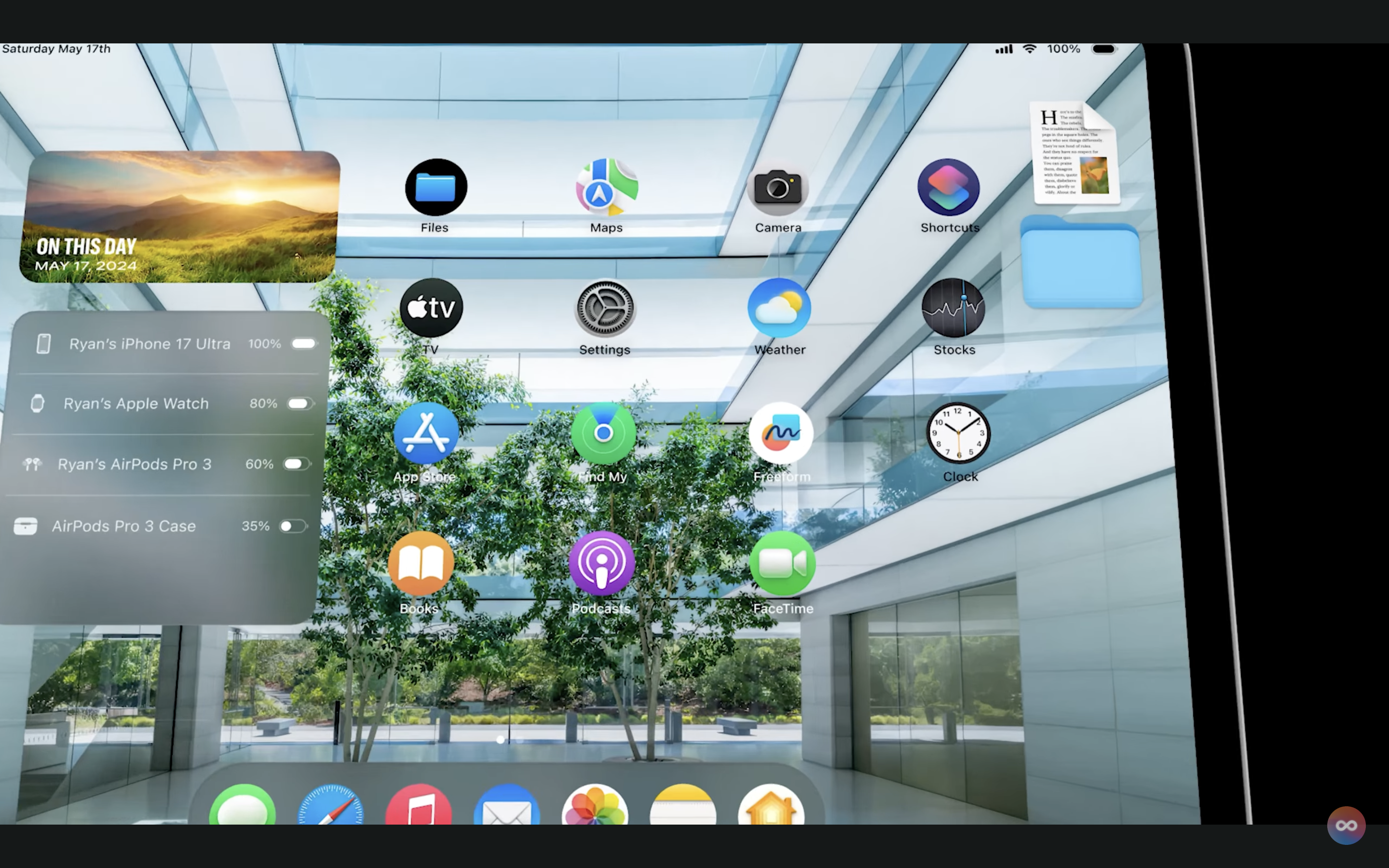Open the text document file thumbnail

1075,153
